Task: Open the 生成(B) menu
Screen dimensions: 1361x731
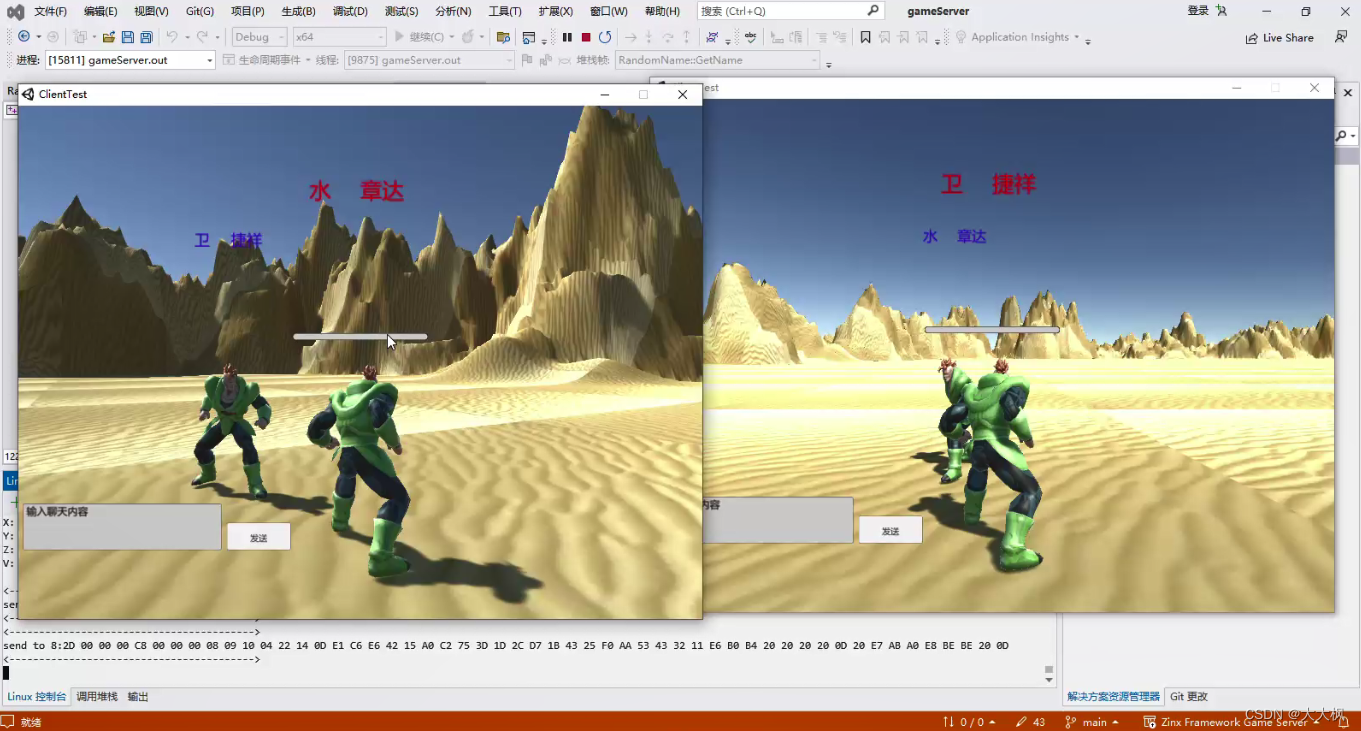Action: pos(298,12)
